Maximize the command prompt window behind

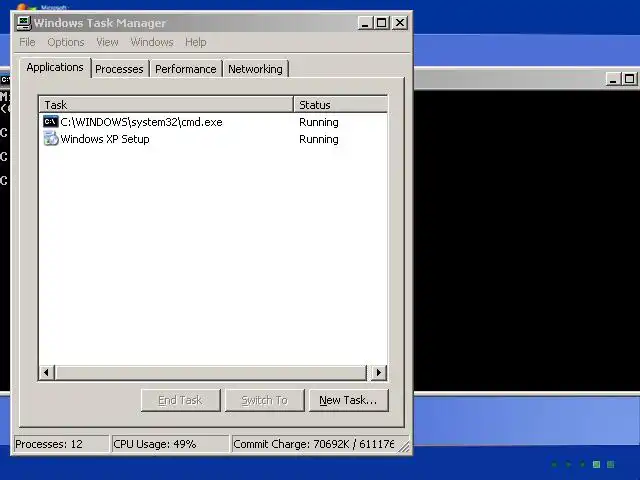click(x=629, y=79)
